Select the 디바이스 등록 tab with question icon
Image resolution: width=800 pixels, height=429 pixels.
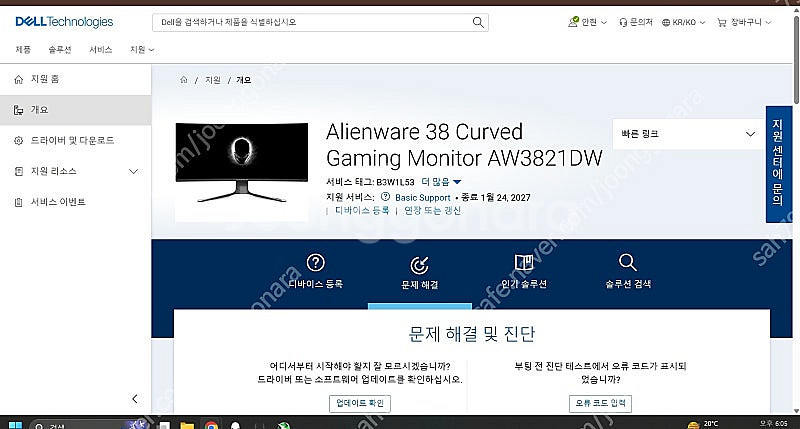pos(315,271)
